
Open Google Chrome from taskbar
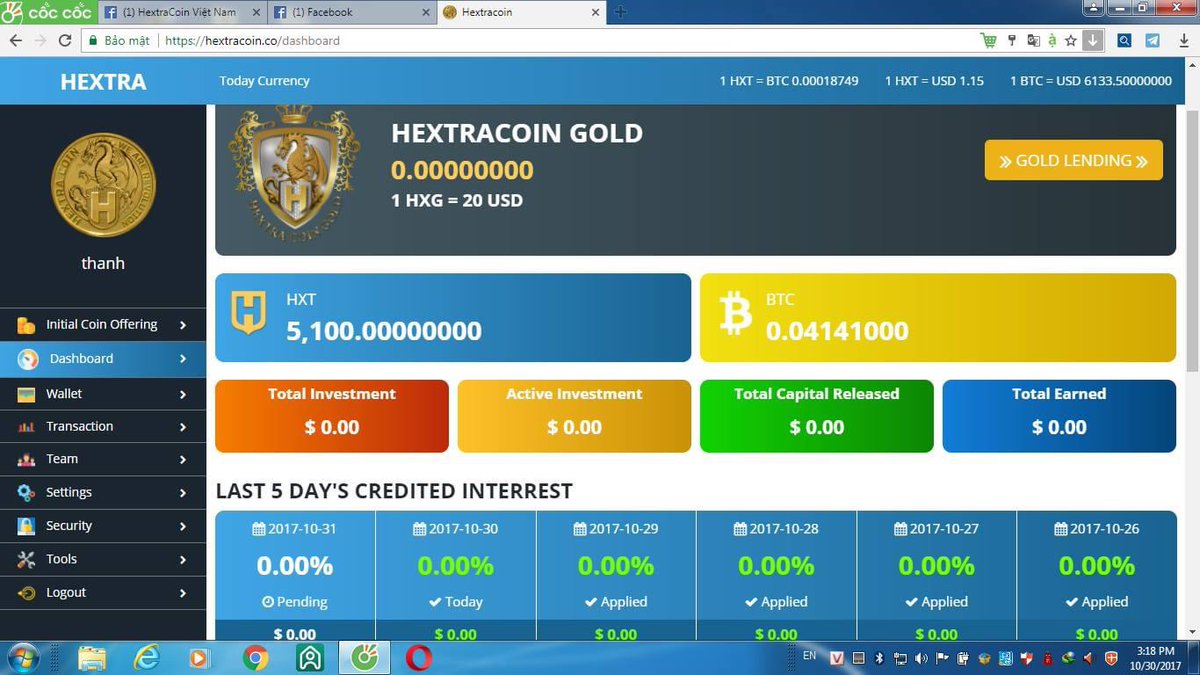[x=255, y=658]
